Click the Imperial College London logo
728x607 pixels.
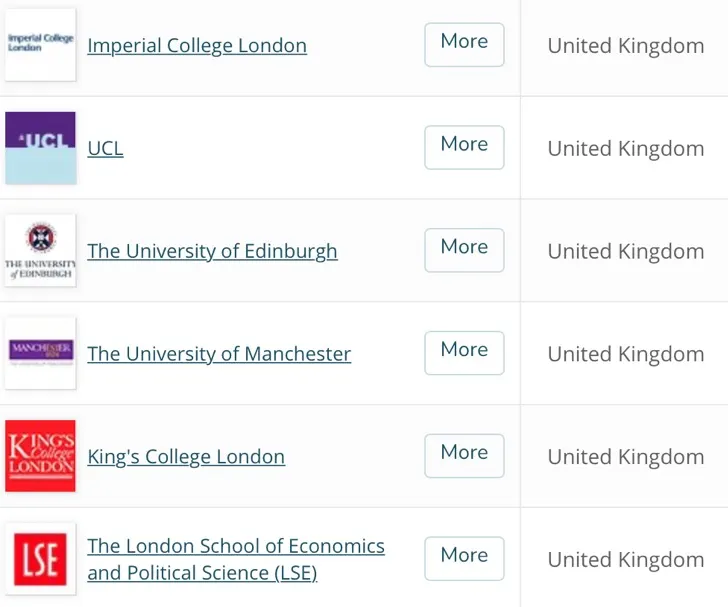click(40, 45)
